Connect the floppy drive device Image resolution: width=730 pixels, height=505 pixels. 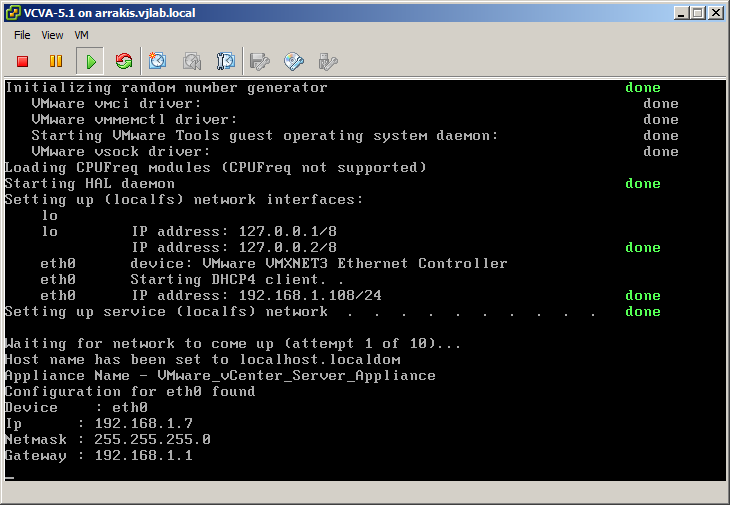[260, 62]
